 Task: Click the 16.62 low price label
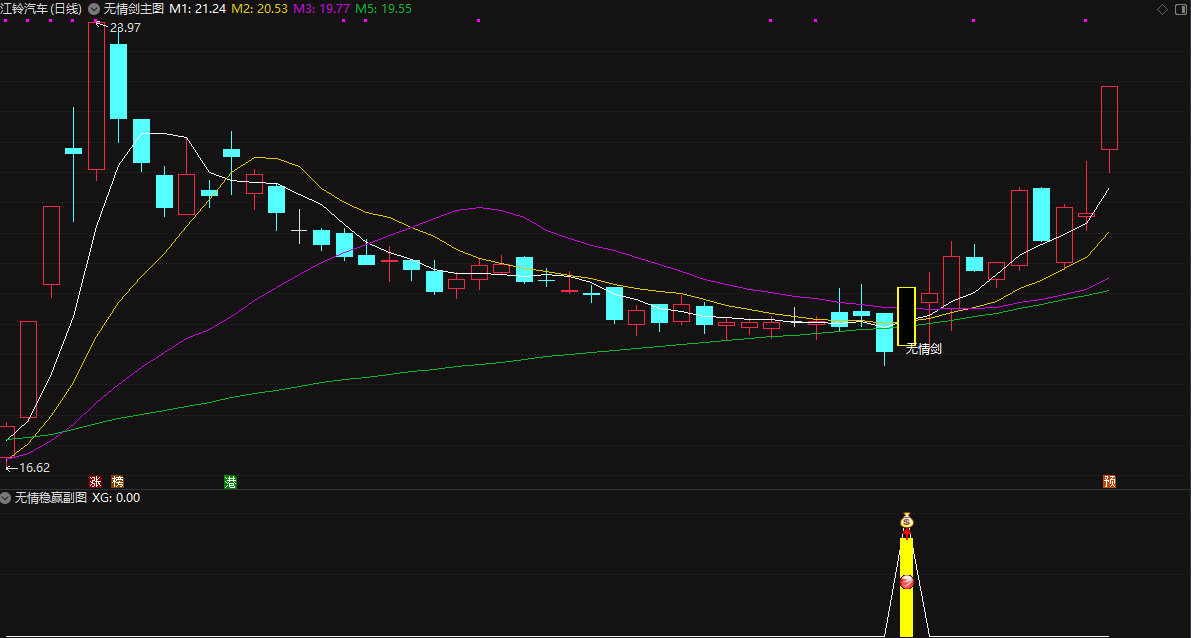pos(34,468)
